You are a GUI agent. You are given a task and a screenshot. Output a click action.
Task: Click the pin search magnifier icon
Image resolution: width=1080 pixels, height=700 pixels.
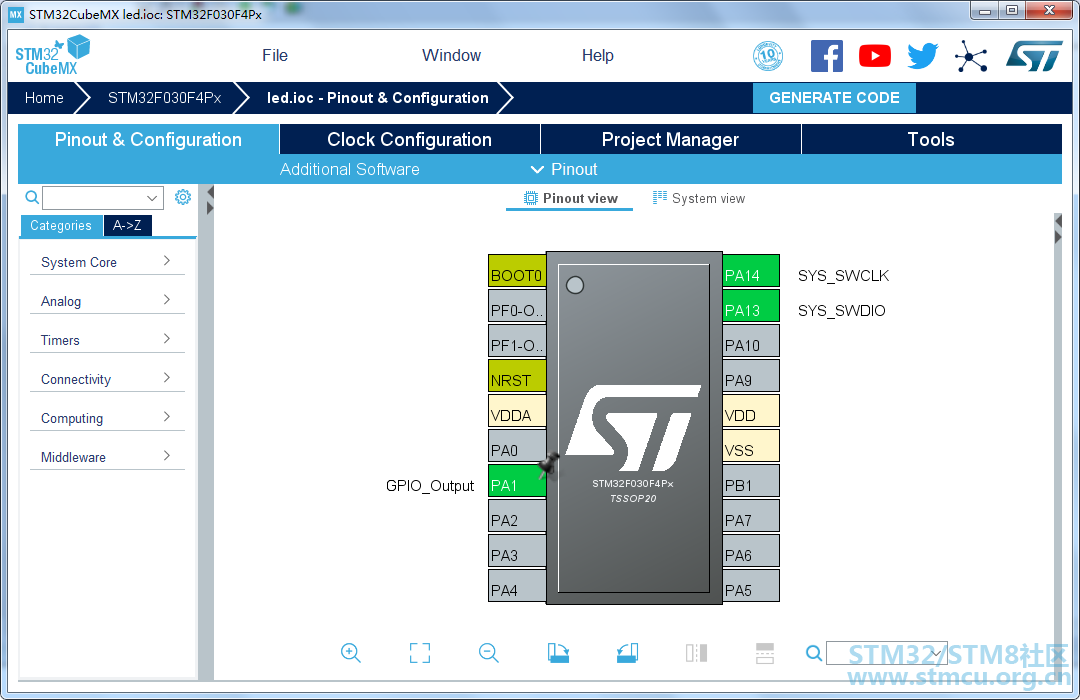(x=813, y=652)
